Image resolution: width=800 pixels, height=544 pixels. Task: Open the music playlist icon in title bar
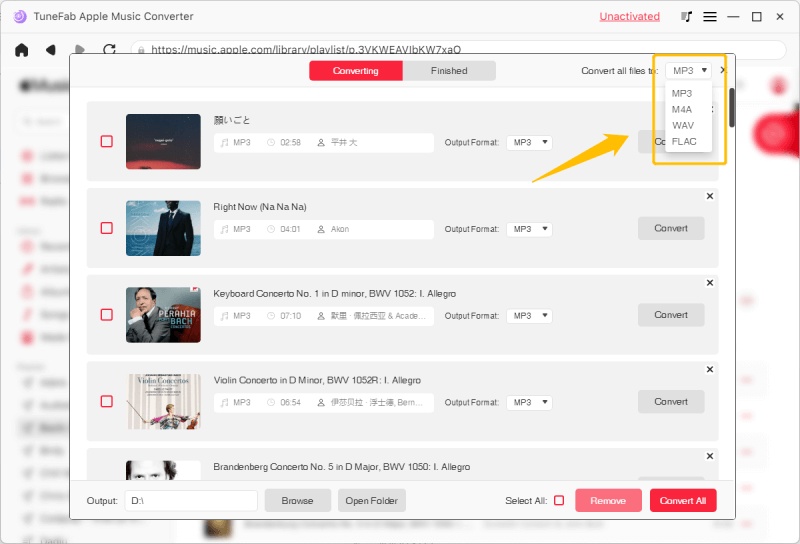(x=686, y=17)
